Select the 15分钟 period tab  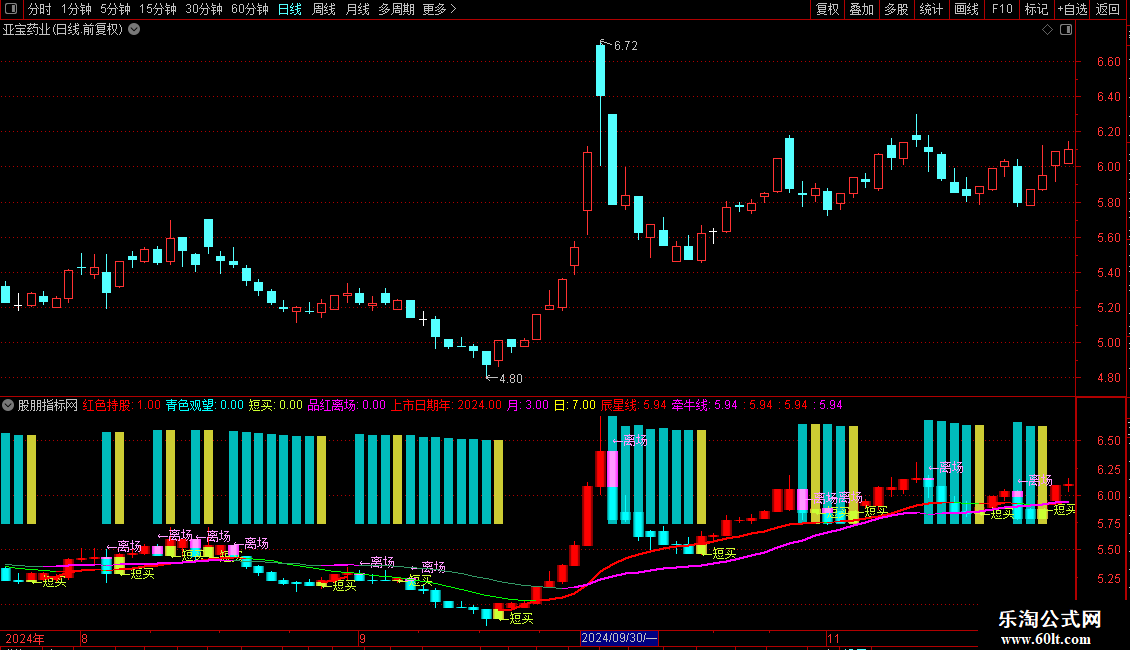pos(158,9)
